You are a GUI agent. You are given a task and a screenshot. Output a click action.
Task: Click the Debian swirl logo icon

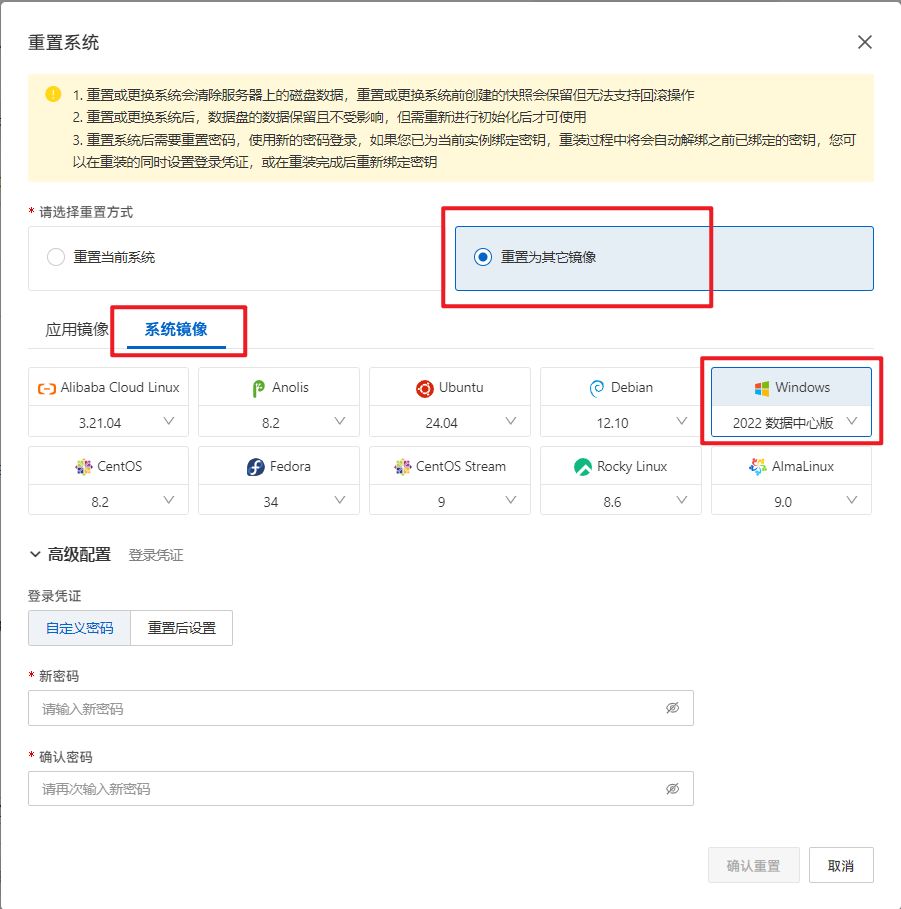[x=597, y=388]
